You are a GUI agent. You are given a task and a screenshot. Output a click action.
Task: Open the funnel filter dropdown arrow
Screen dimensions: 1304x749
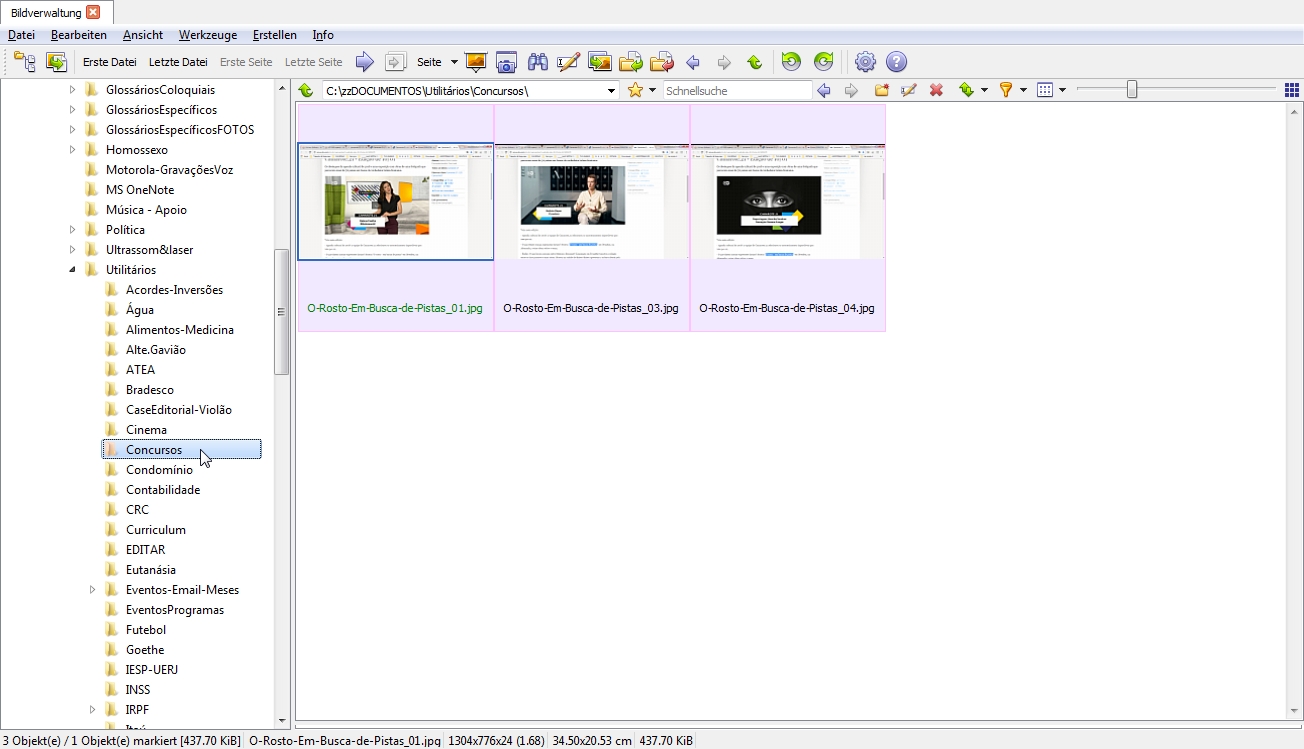pyautogui.click(x=1023, y=91)
